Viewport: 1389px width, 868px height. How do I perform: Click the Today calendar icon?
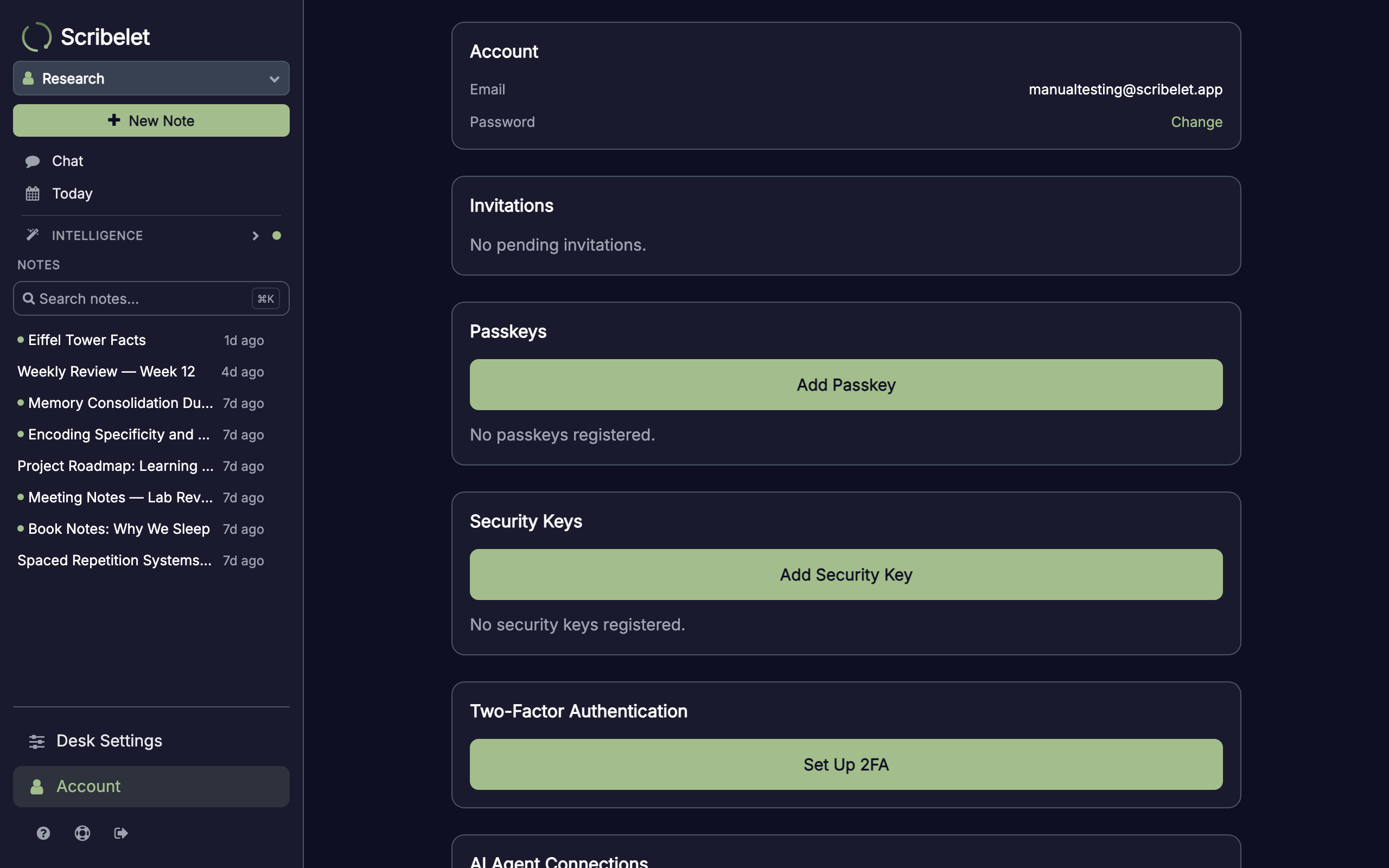pos(32,194)
